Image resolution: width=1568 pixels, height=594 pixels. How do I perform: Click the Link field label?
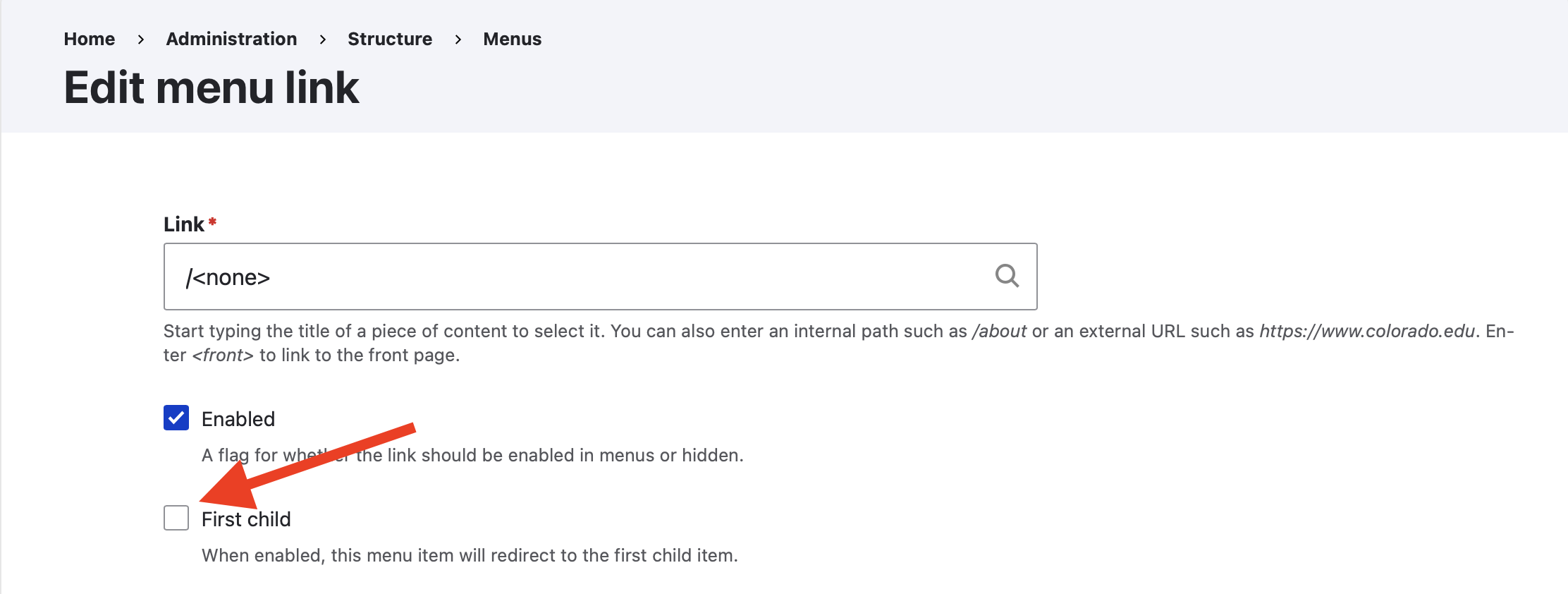coord(184,224)
